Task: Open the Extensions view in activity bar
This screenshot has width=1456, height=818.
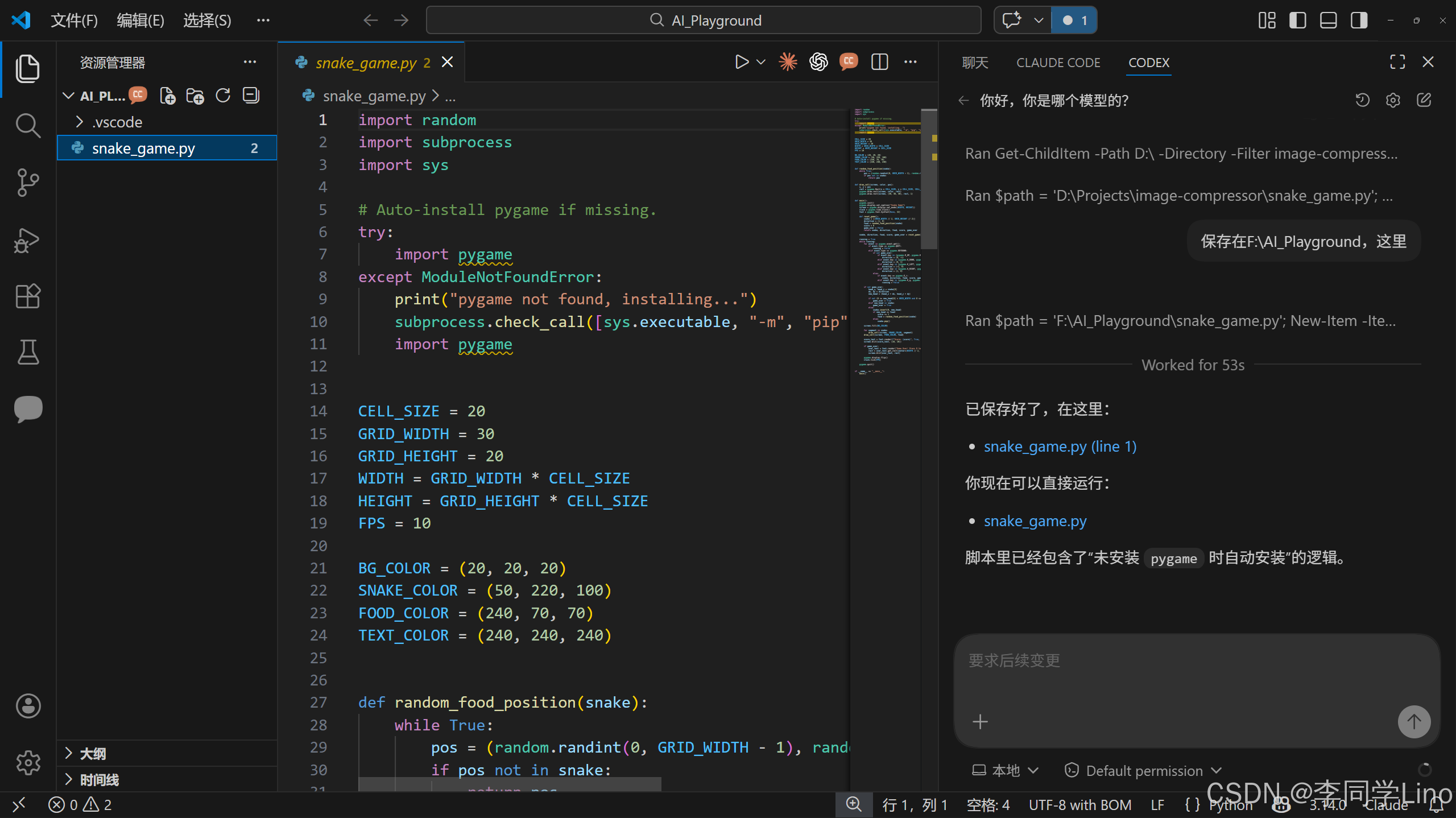Action: pyautogui.click(x=27, y=296)
